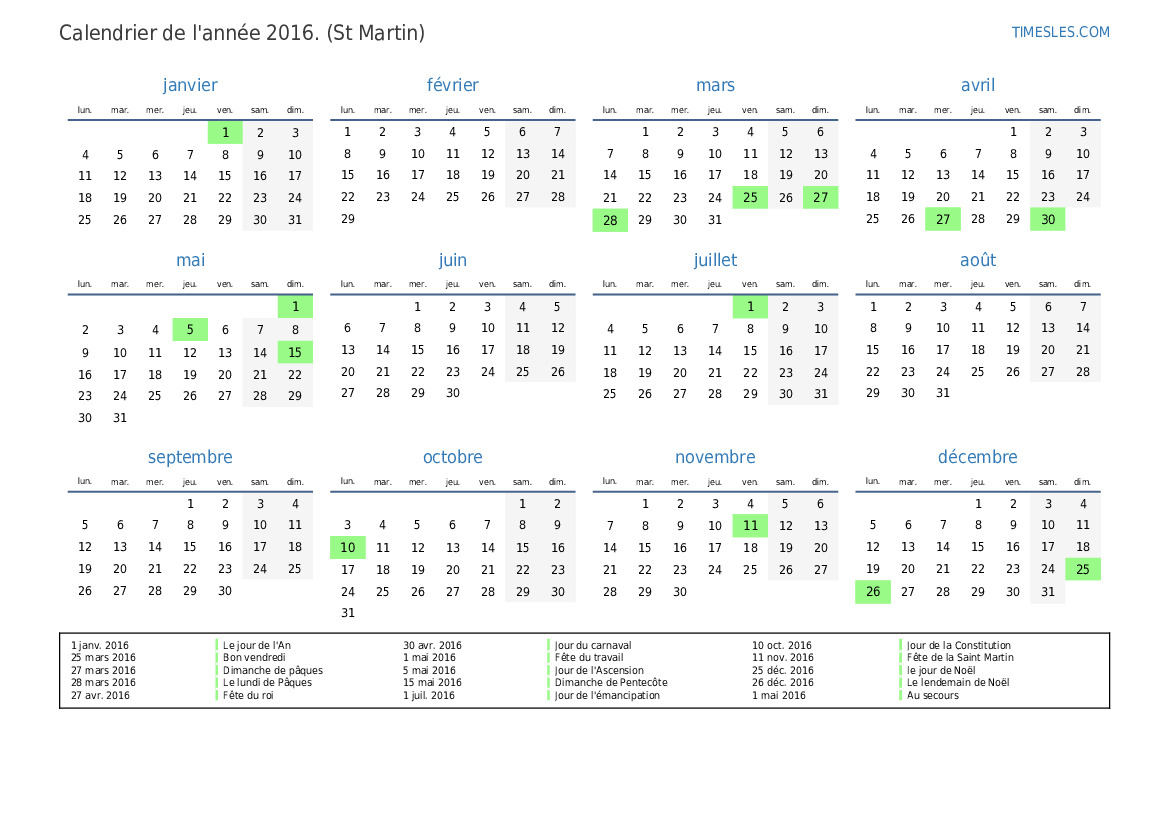The image size is (1169, 827).
Task: Click green 26 in décembre
Action: point(872,592)
